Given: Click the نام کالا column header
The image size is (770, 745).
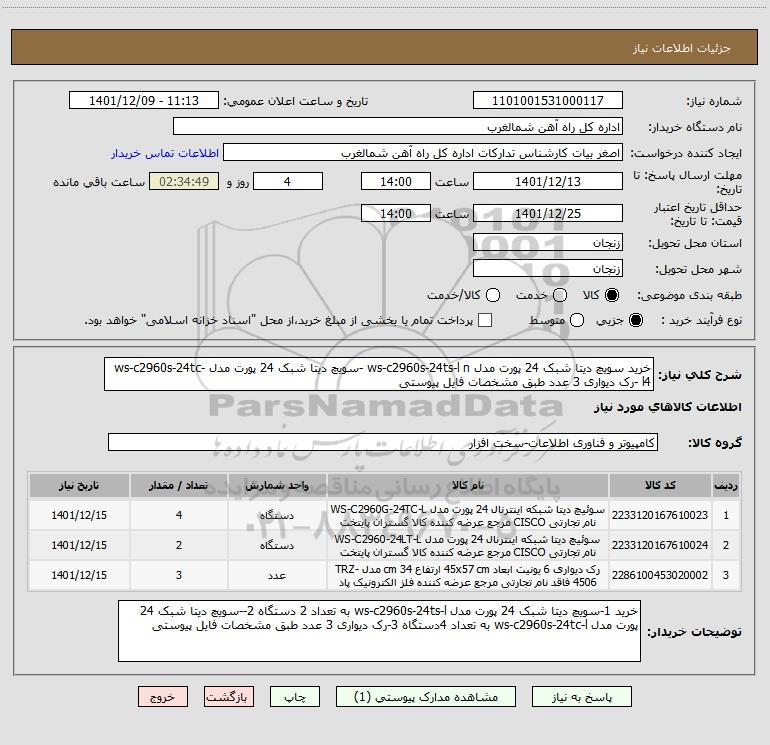Looking at the screenshot, I should (x=468, y=485).
